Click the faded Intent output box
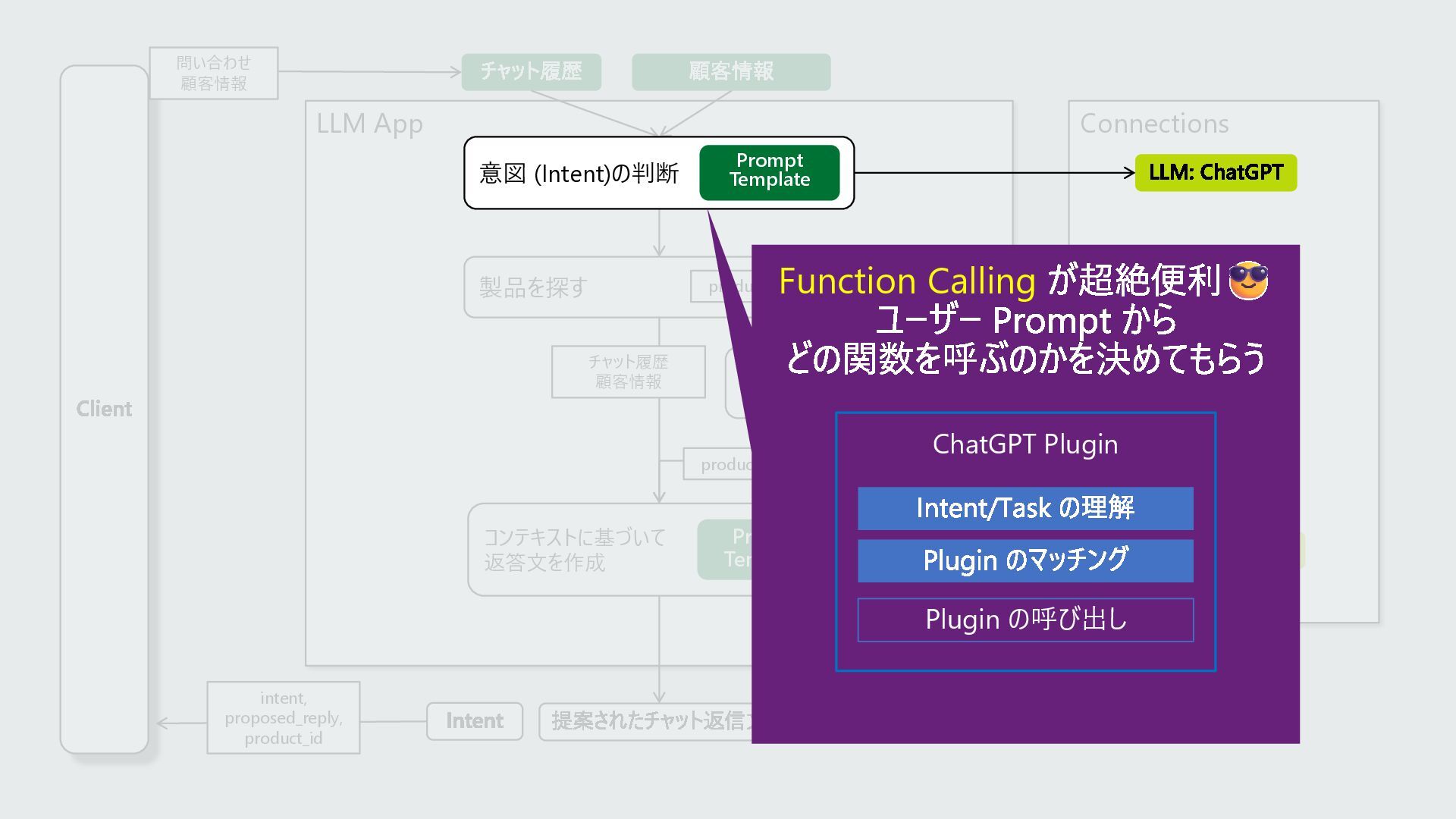 pyautogui.click(x=474, y=720)
